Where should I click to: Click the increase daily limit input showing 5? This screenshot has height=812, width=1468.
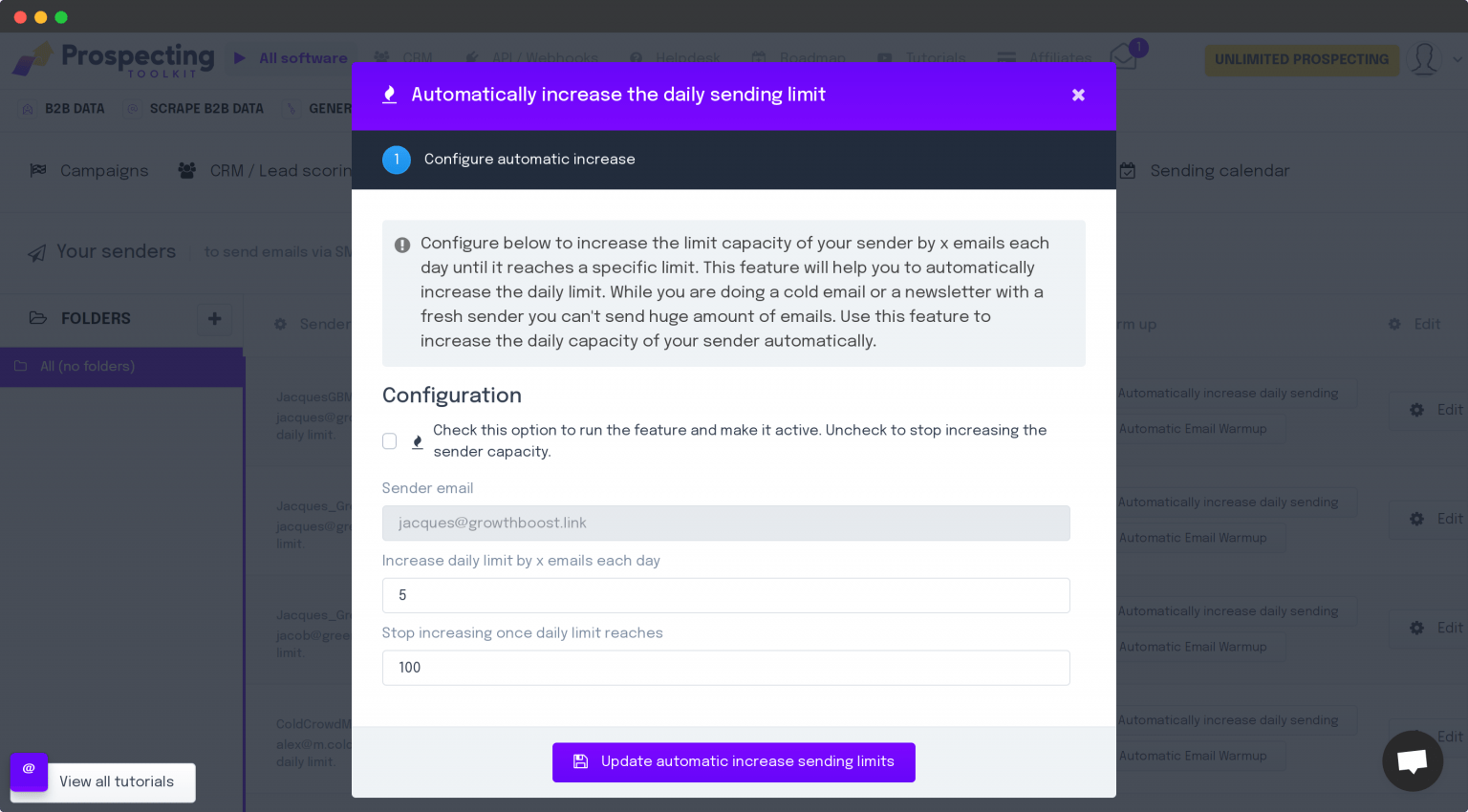pos(726,595)
